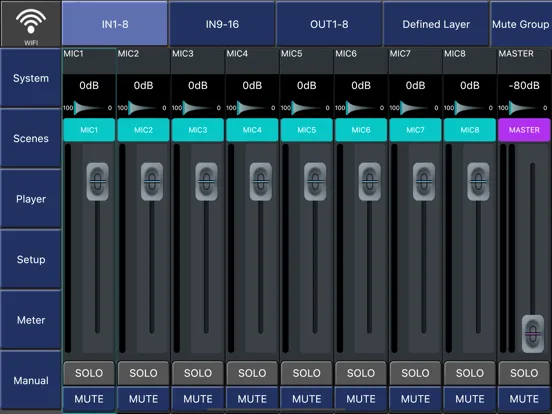The width and height of the screenshot is (552, 414).
Task: Select the purple MASTER channel button
Action: [x=524, y=130]
